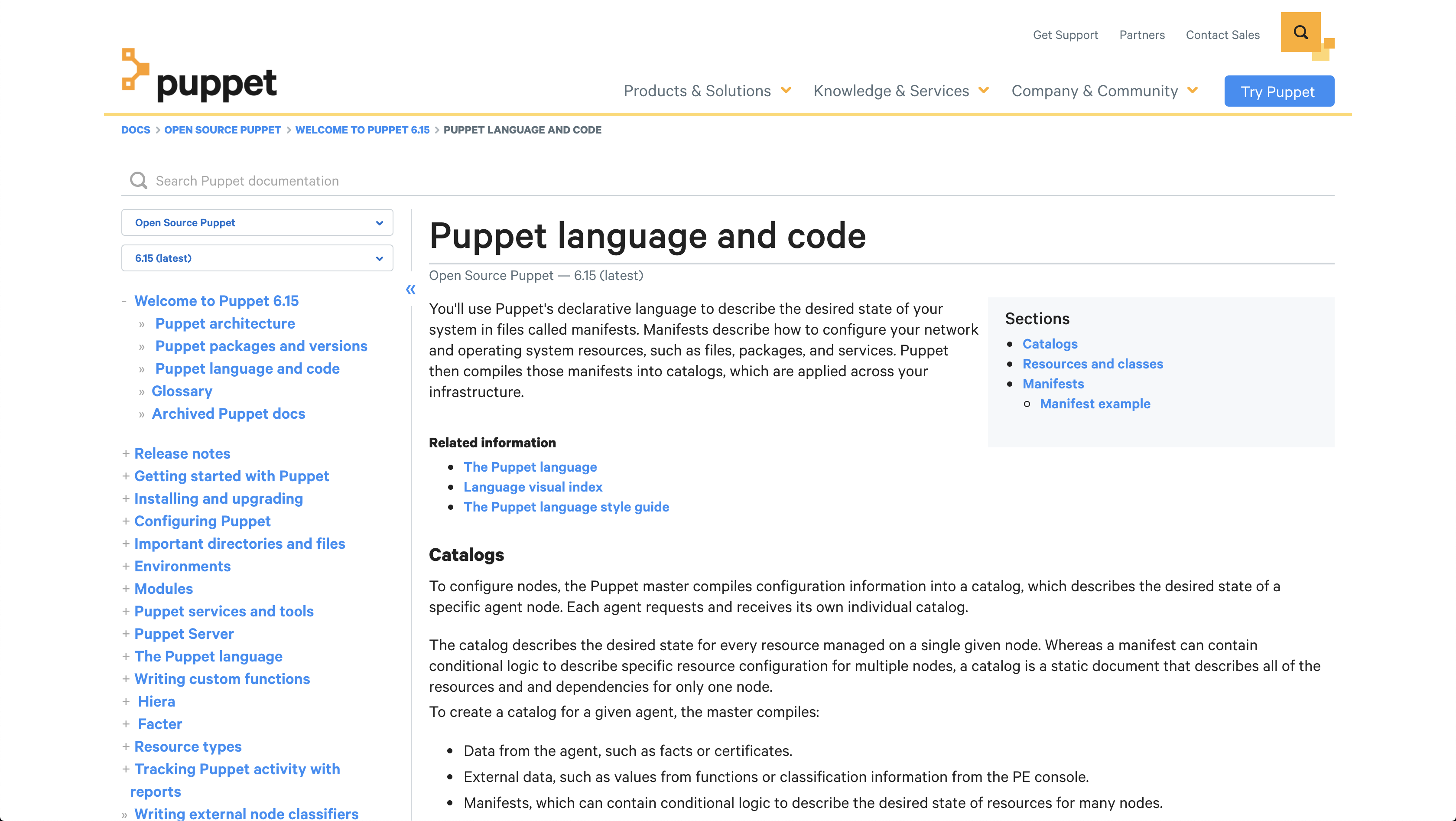This screenshot has height=821, width=1456.
Task: Expand Puppet Server tree node
Action: click(x=126, y=634)
